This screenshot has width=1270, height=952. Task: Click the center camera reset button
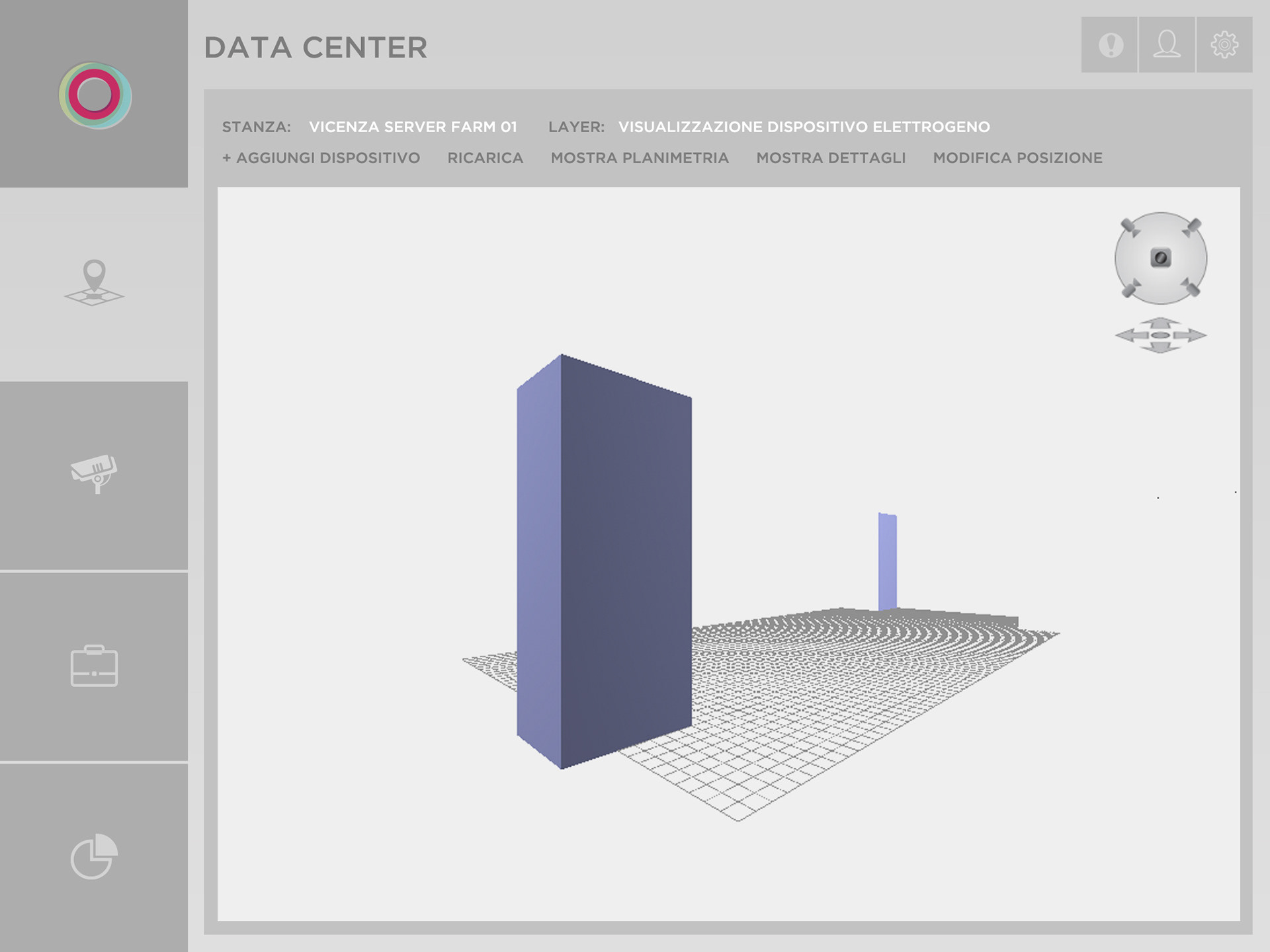(x=1161, y=258)
